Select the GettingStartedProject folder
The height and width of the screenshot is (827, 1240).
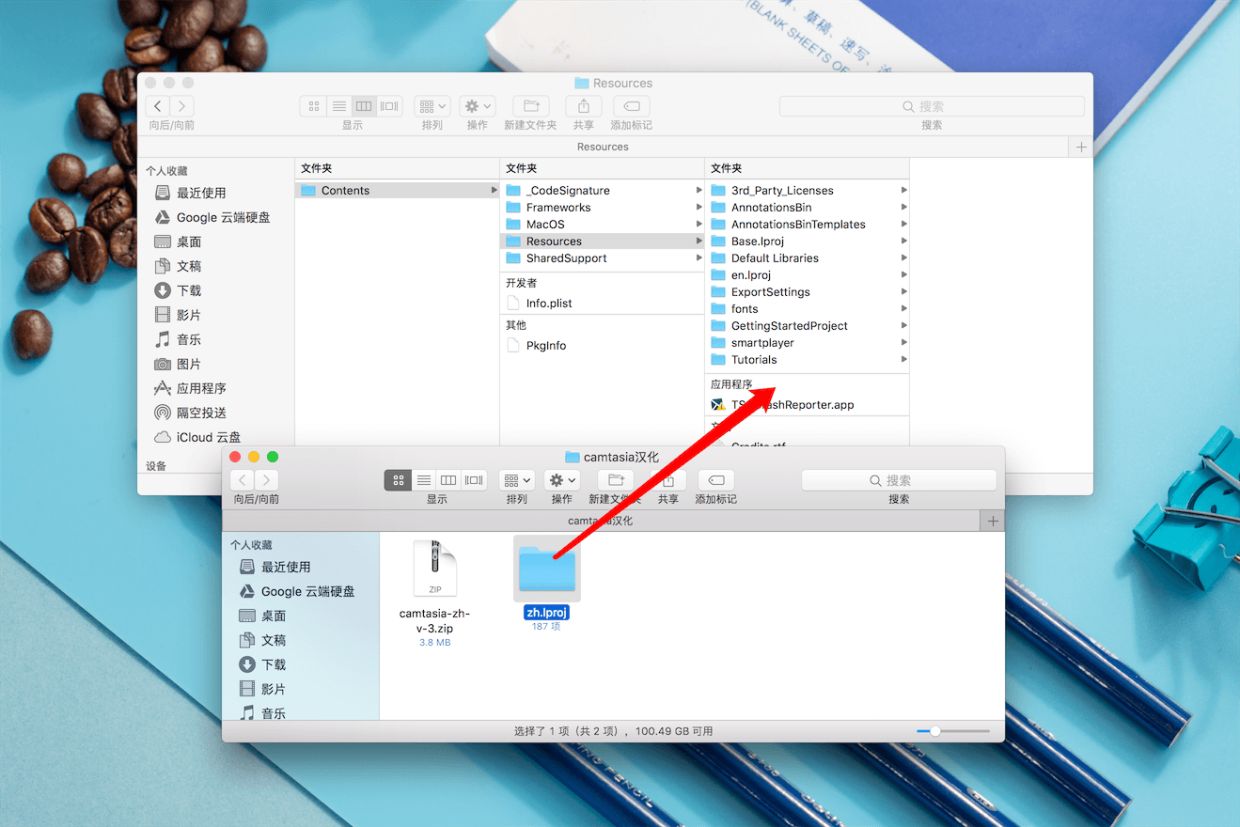click(807, 326)
